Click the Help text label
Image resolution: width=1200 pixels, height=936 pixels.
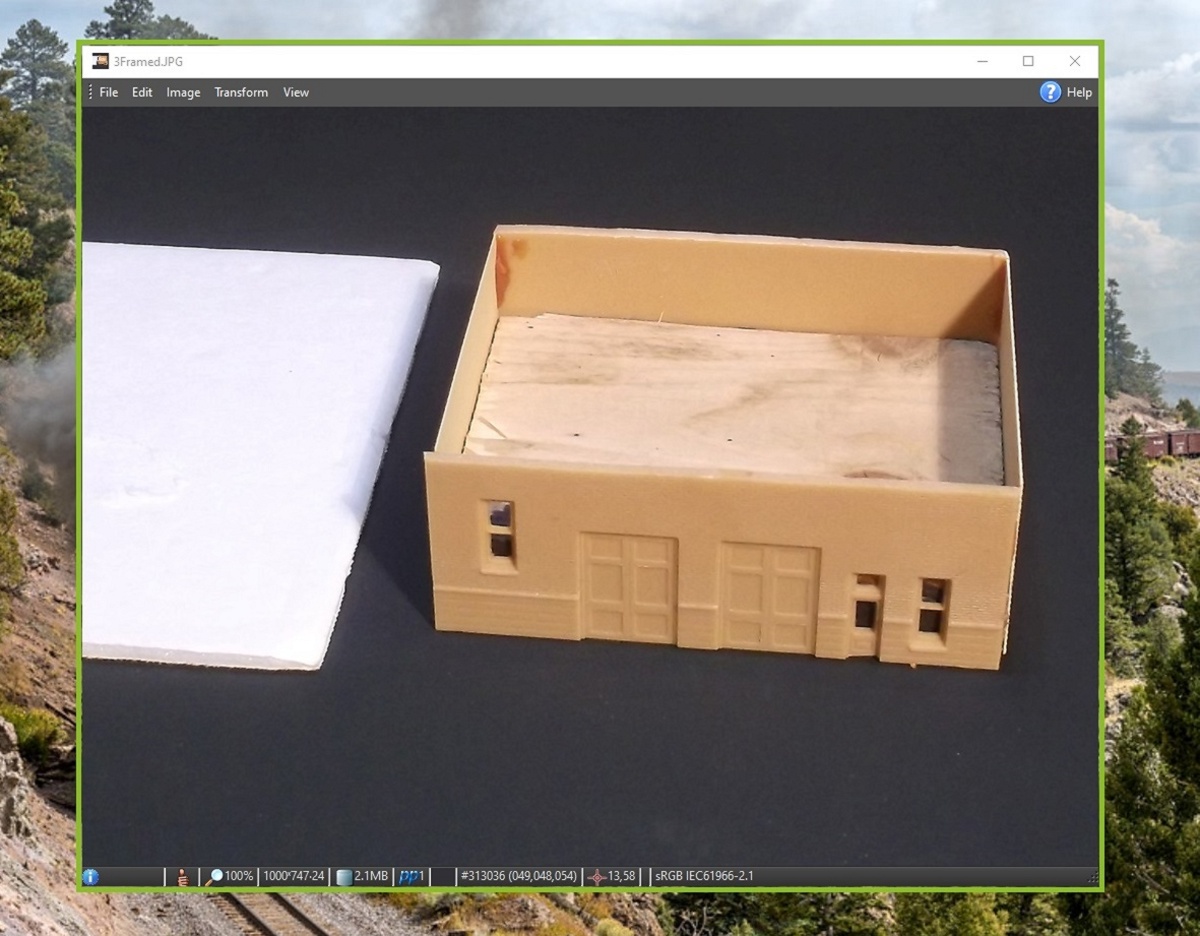(1079, 92)
